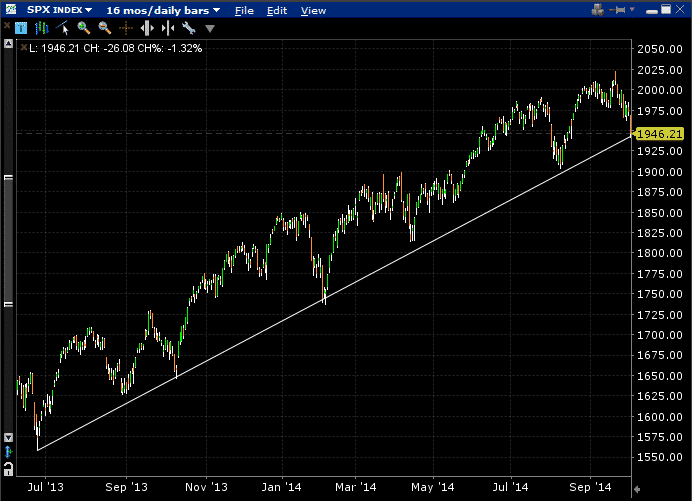The width and height of the screenshot is (692, 501).
Task: Click the Mar '14 date axis label
Action: [355, 487]
